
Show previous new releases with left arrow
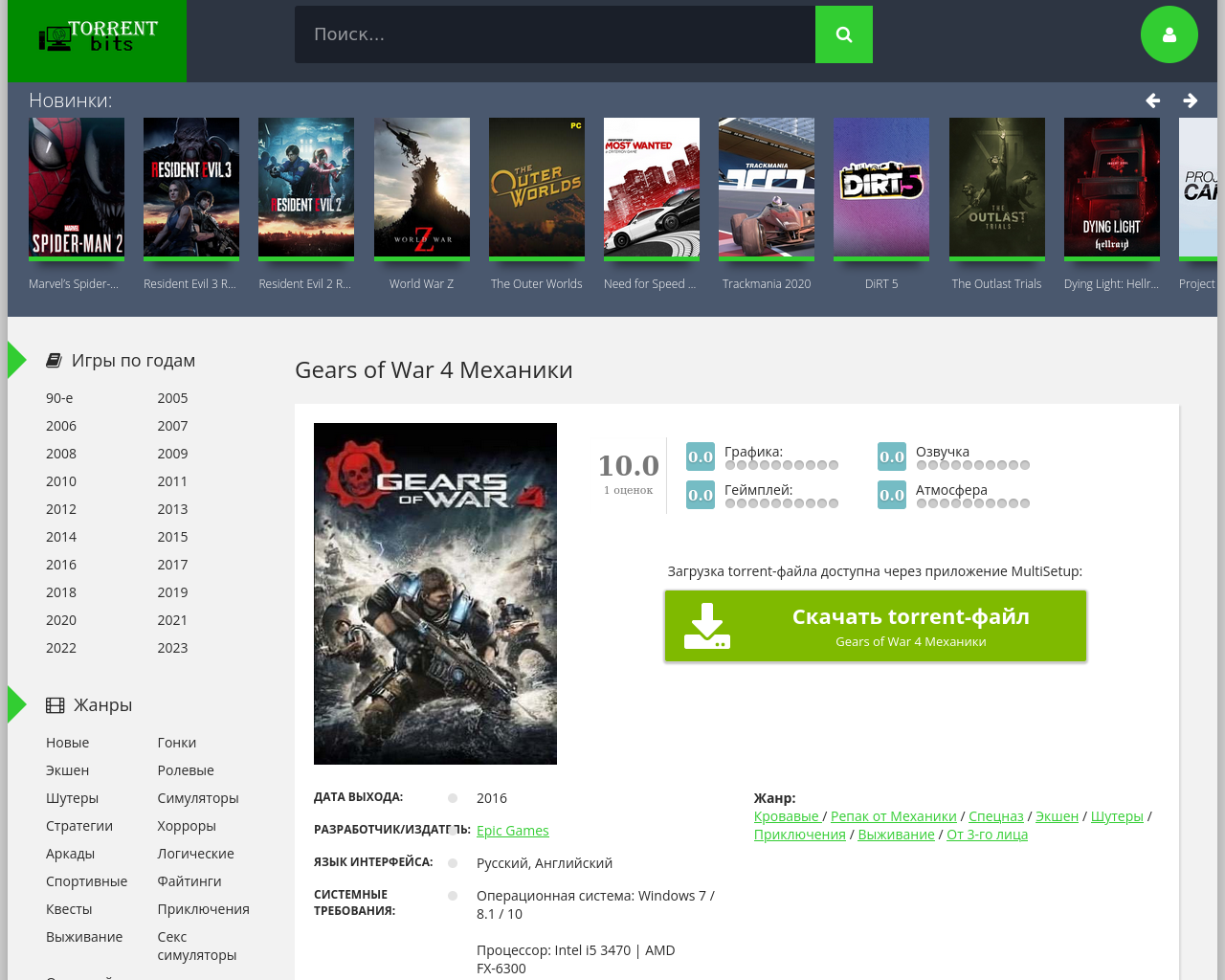(1153, 100)
